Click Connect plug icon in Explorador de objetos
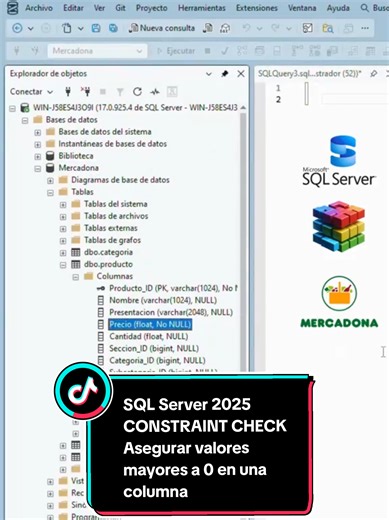Viewport: 389px width, 520px height. (x=68, y=92)
